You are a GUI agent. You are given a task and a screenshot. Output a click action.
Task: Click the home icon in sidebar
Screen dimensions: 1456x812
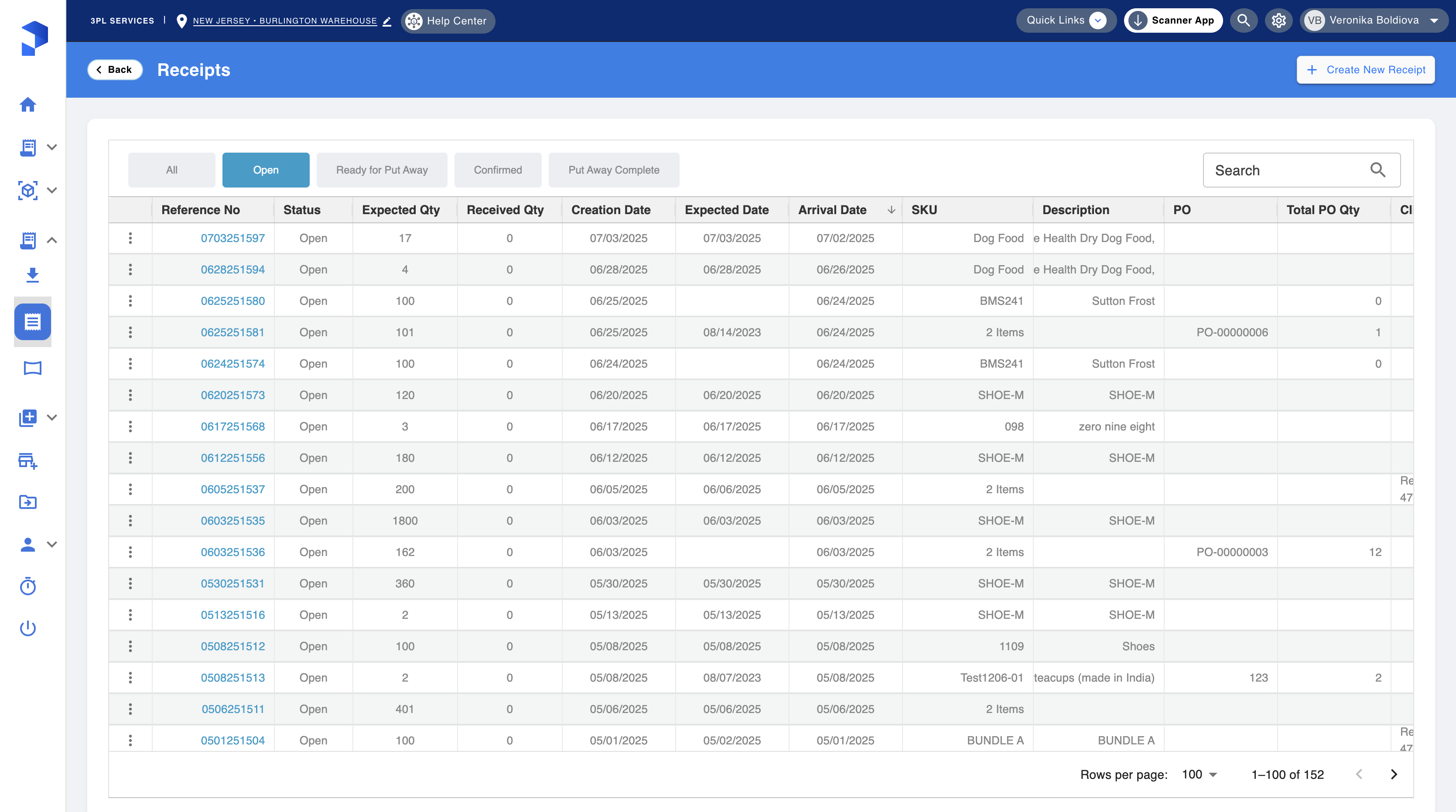[27, 105]
